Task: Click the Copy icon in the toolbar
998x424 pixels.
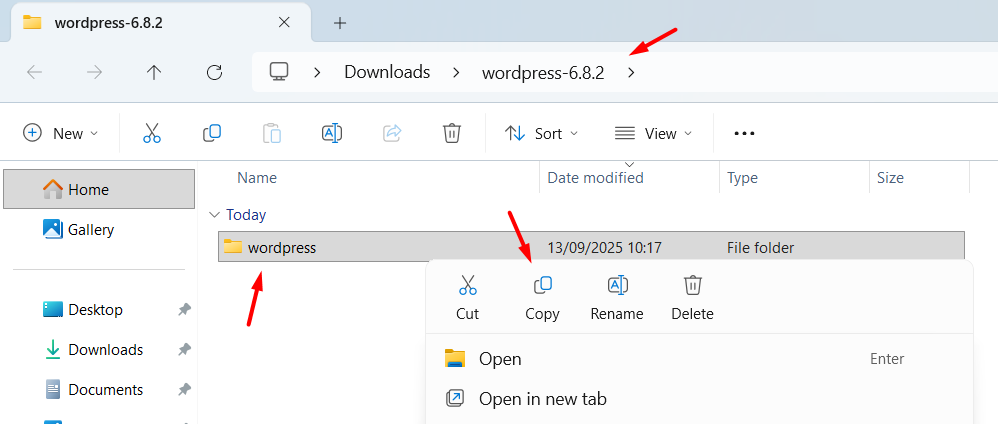Action: tap(212, 133)
